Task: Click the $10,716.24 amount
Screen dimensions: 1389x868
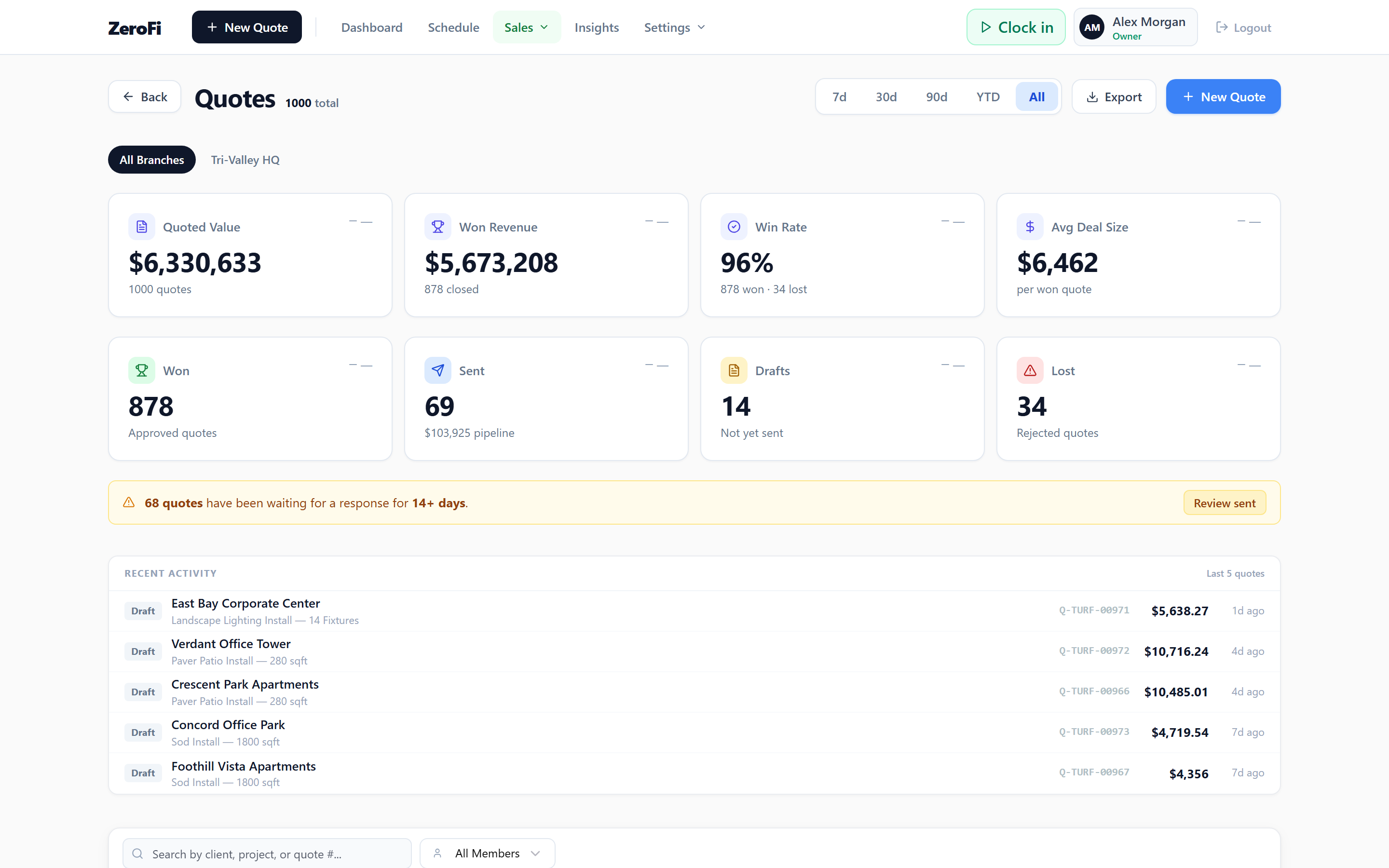Action: (1176, 651)
